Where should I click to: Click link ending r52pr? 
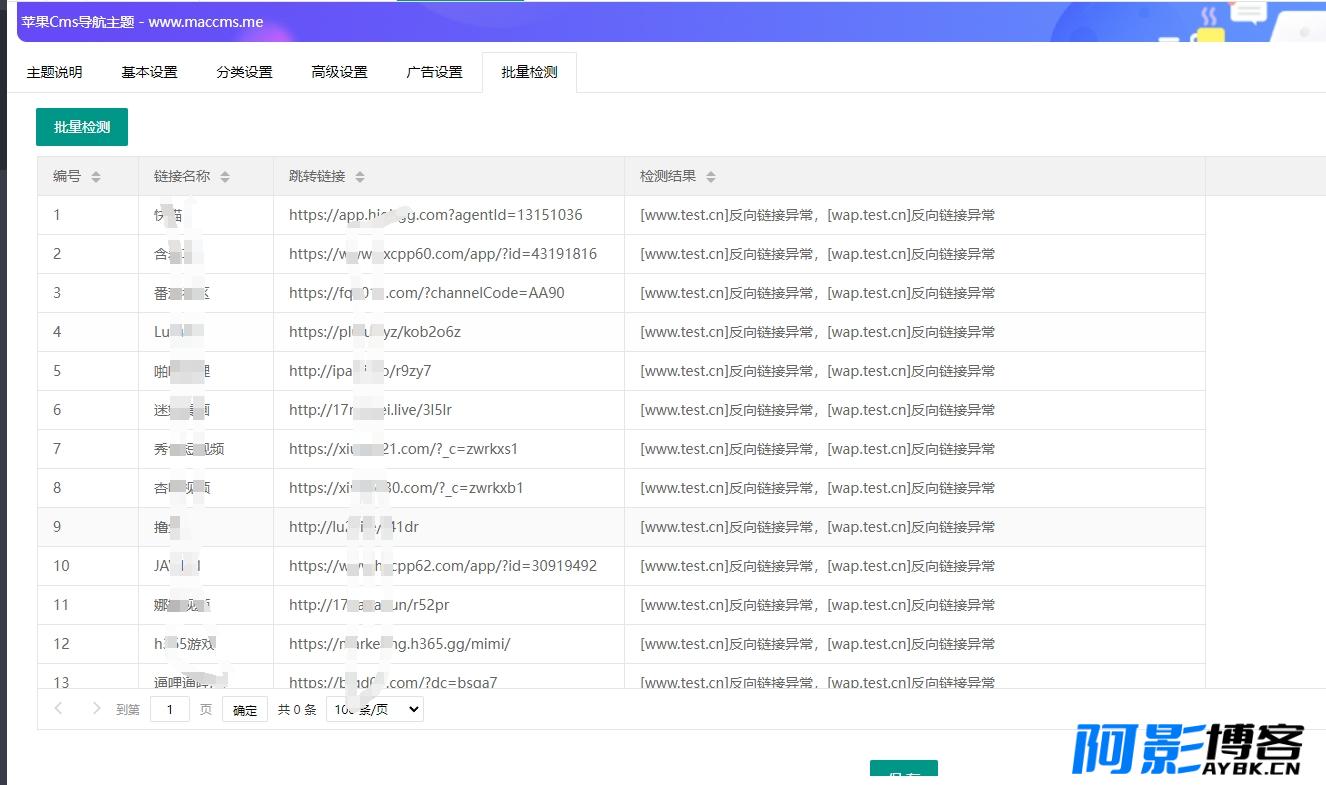pos(367,605)
